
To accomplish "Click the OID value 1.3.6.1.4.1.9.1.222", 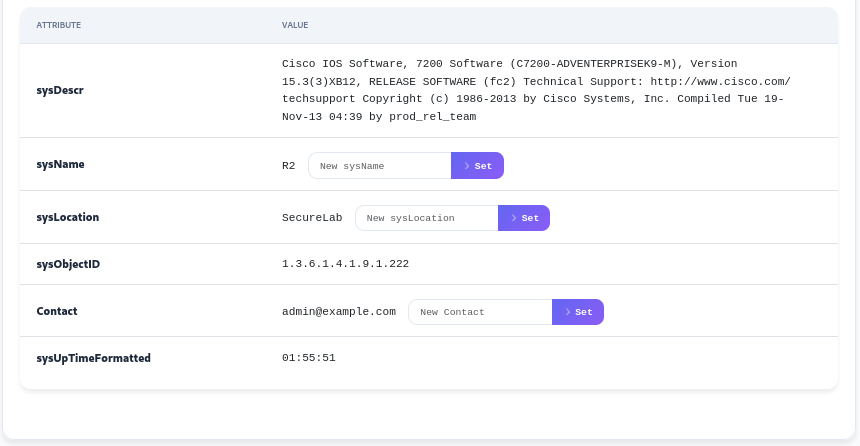I will pyautogui.click(x=345, y=264).
